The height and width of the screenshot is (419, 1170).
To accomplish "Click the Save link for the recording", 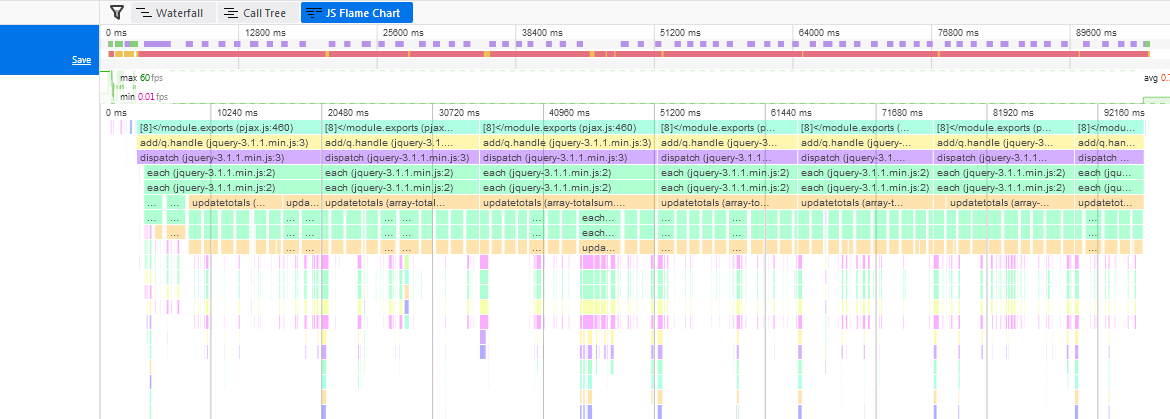I will (x=81, y=60).
